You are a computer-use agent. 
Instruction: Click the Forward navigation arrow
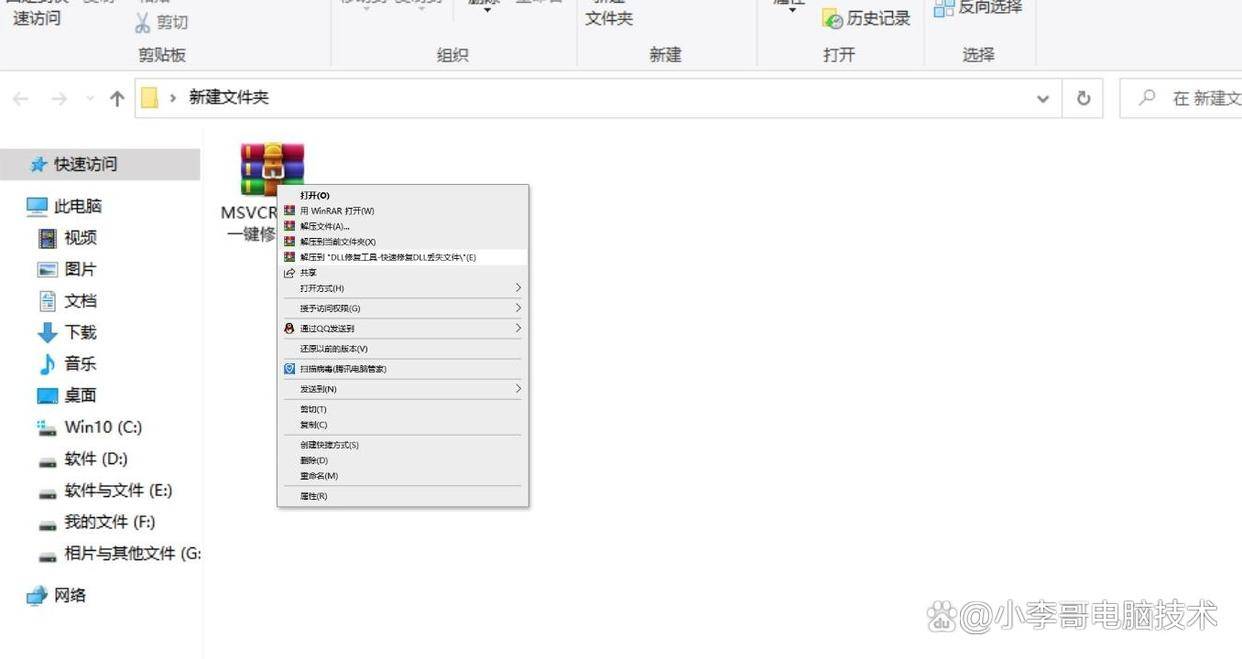tap(59, 98)
